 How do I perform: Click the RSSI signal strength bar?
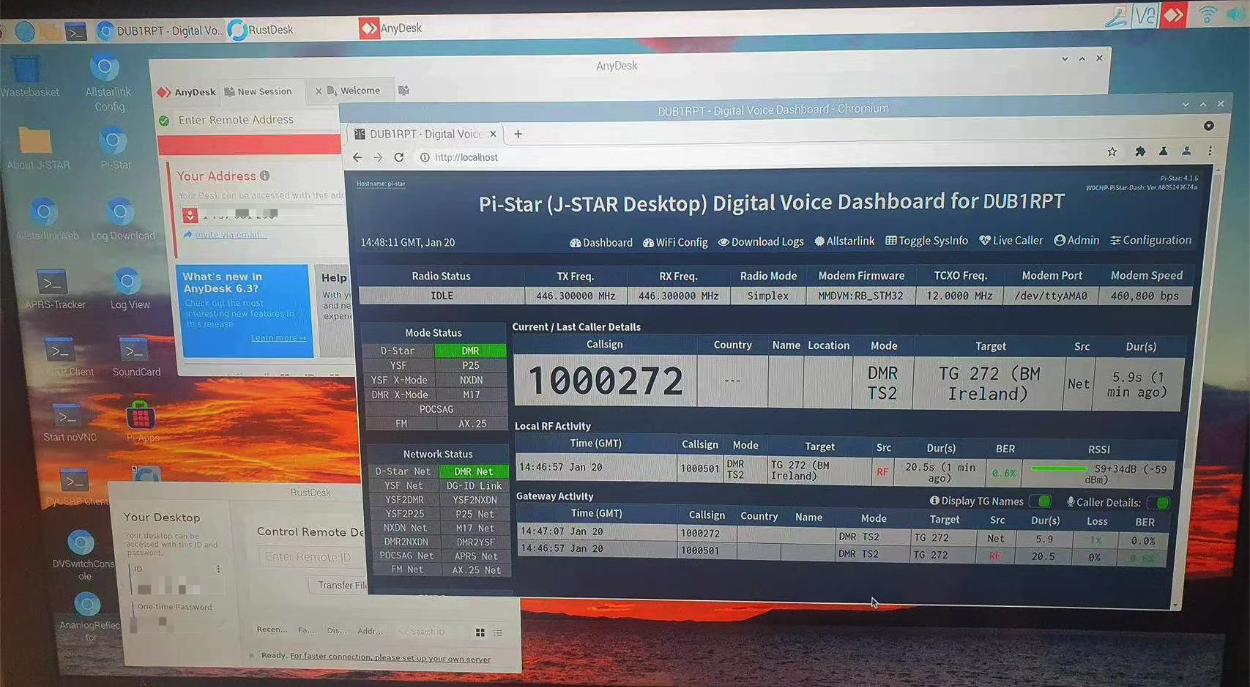(x=1058, y=468)
